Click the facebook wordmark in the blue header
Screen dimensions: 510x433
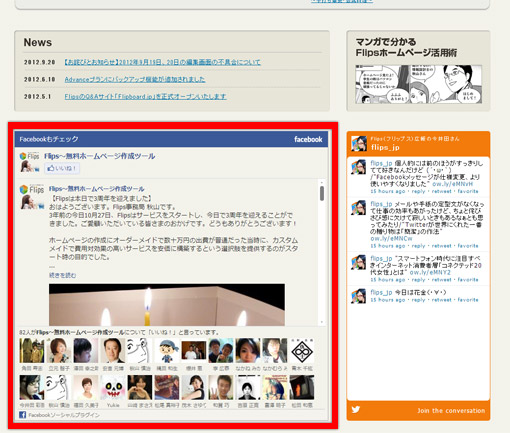308,139
